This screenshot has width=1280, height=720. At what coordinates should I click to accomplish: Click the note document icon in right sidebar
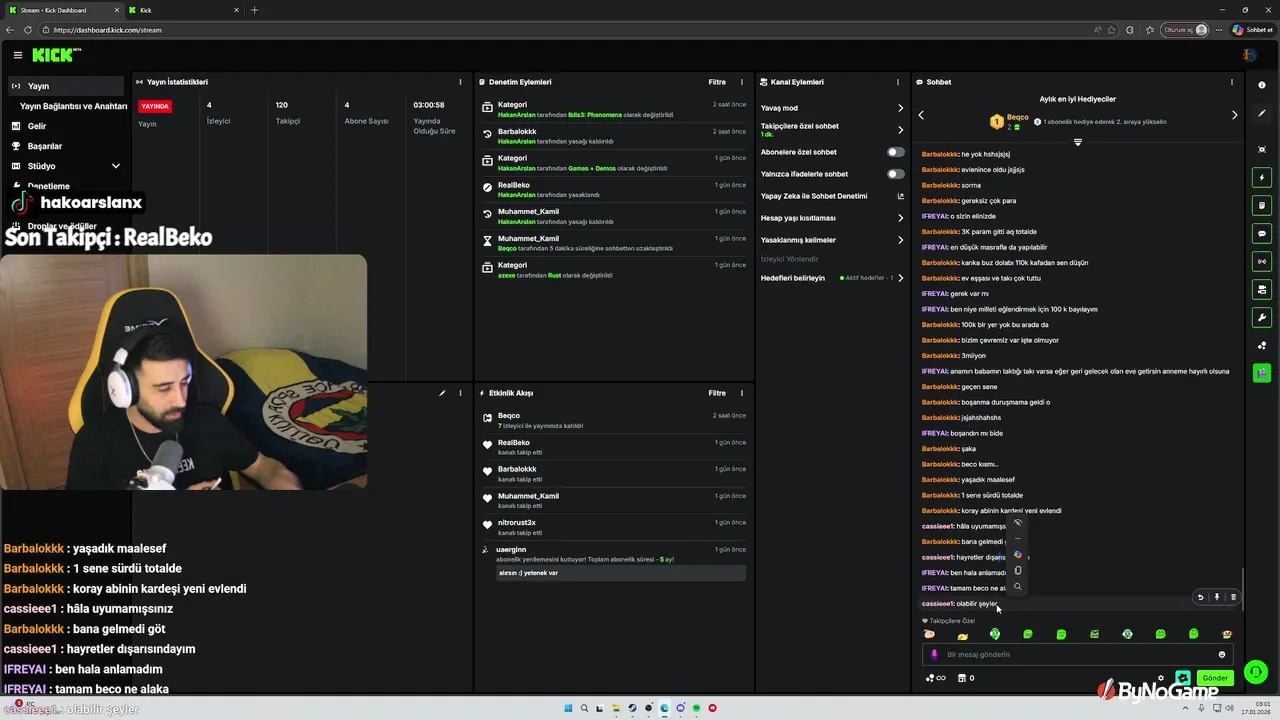(x=1262, y=206)
